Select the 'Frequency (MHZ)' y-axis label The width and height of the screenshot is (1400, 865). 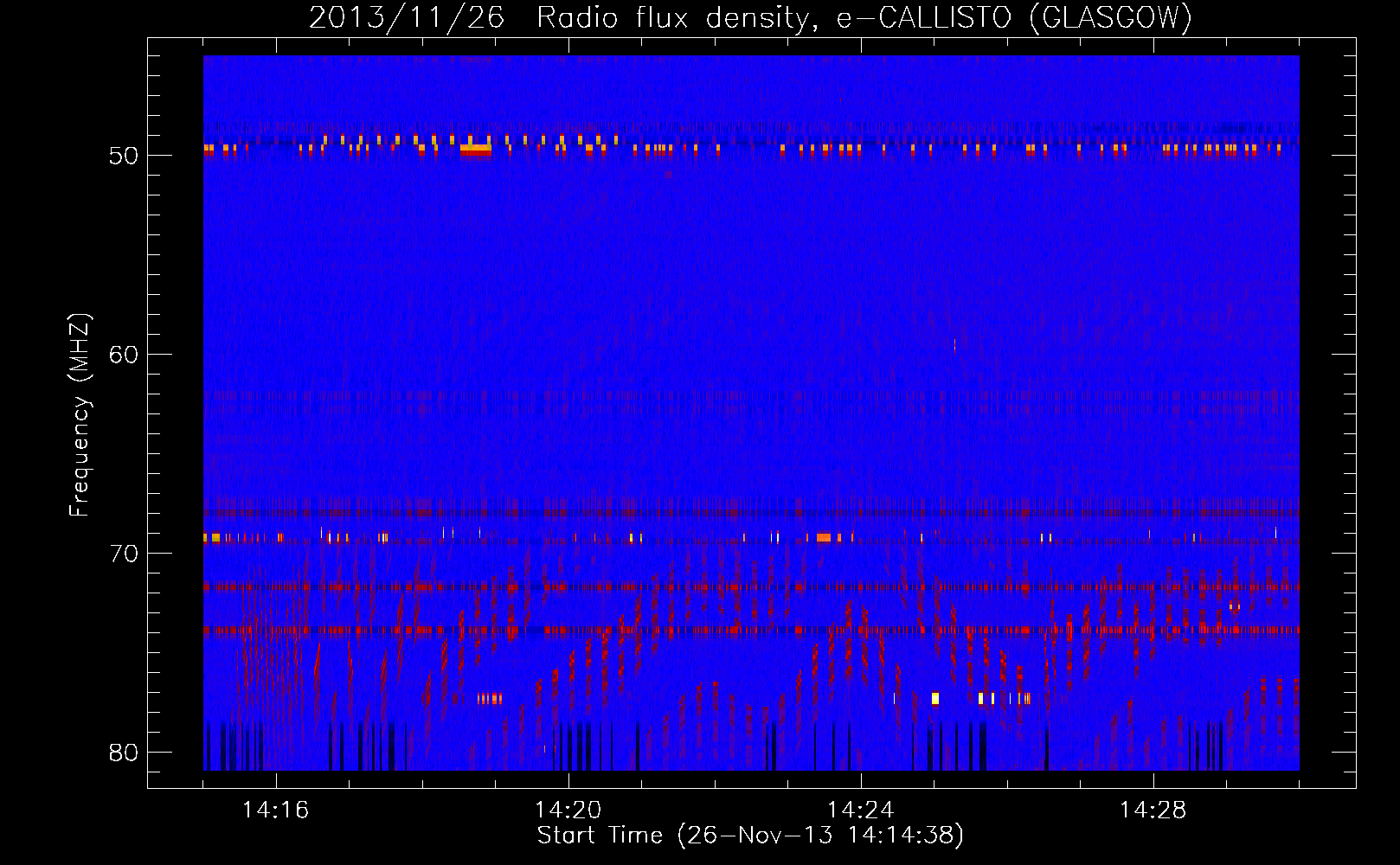(79, 415)
